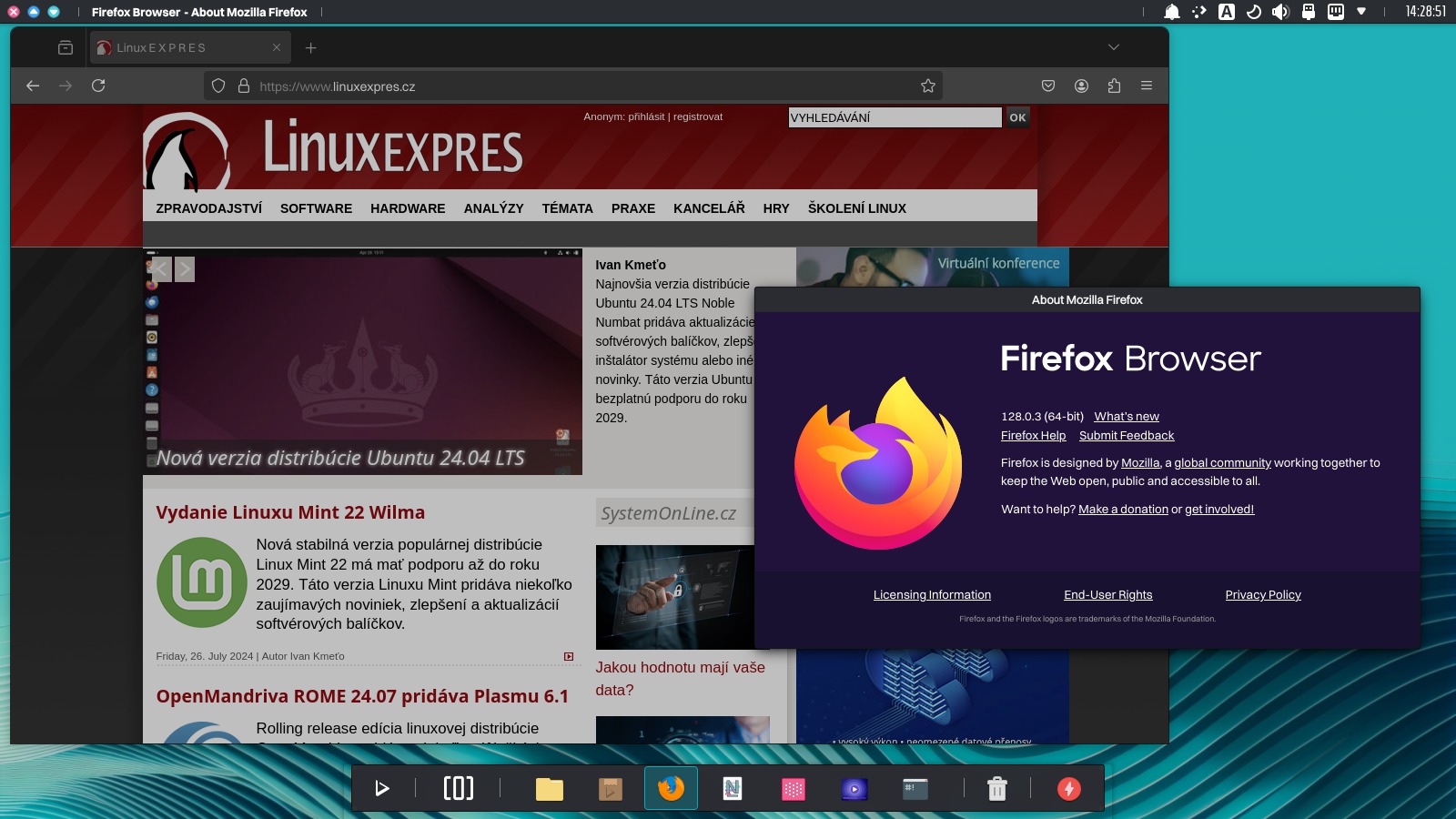Viewport: 1456px width, 819px height.
Task: Open a new tab with plus button
Action: point(310,47)
